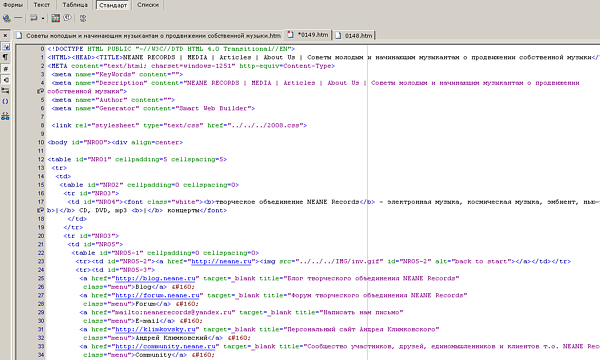
Task: Click the line break insert icon
Action: tap(34, 18)
